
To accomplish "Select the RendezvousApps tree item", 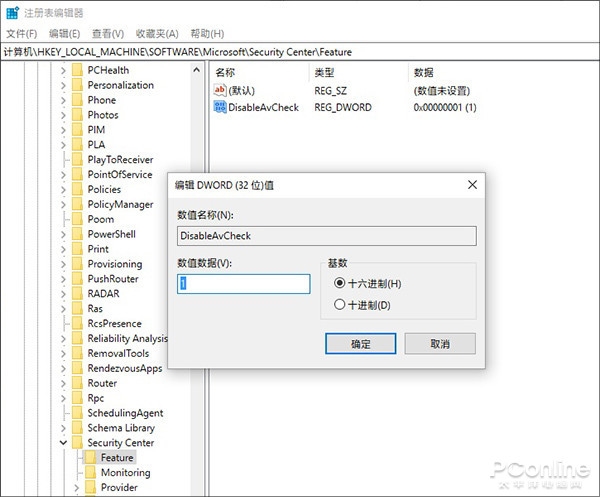I will point(125,368).
